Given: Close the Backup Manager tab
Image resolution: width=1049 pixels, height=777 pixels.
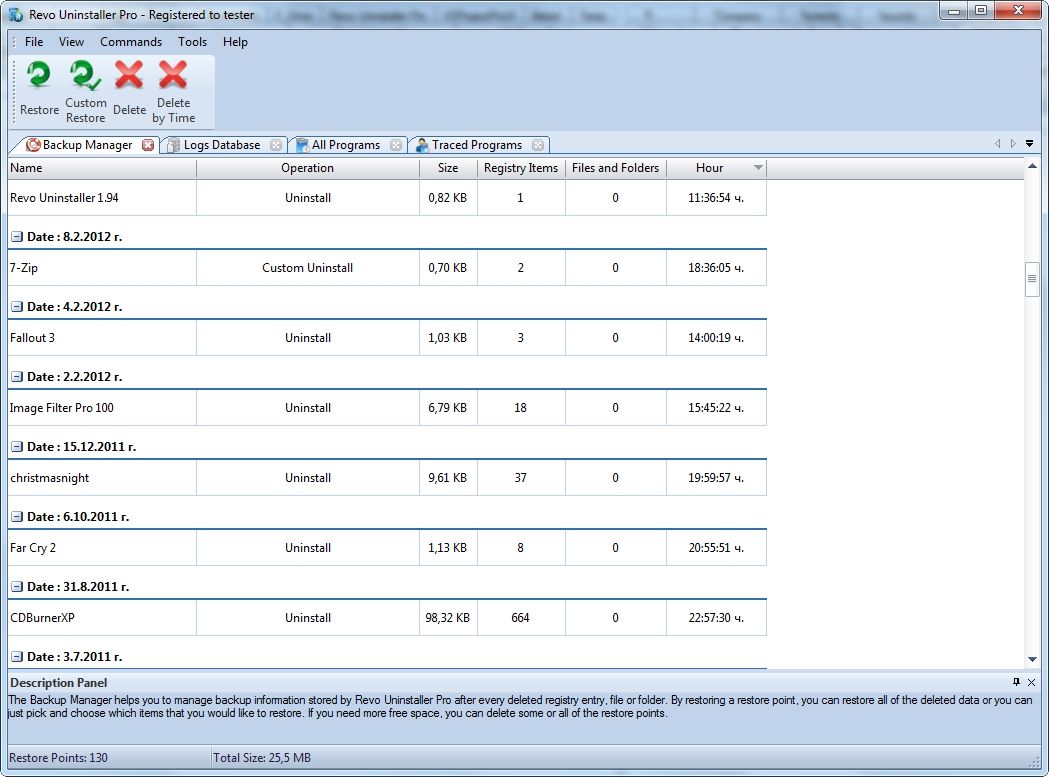Looking at the screenshot, I should (148, 145).
